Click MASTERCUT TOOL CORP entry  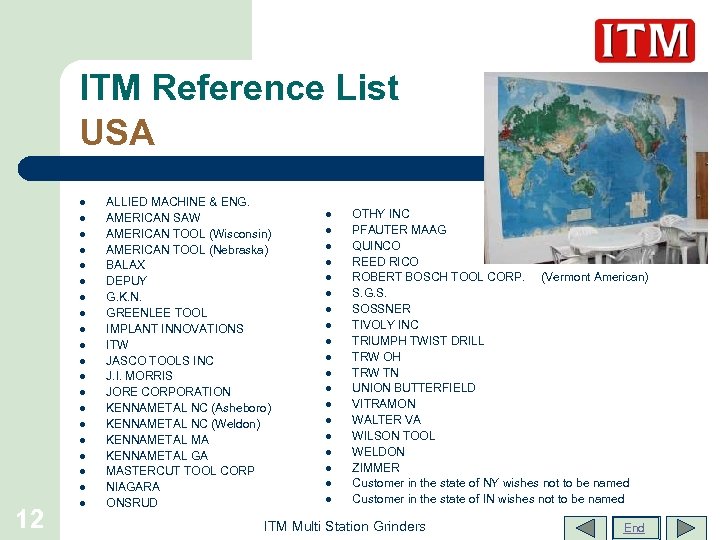pos(180,471)
